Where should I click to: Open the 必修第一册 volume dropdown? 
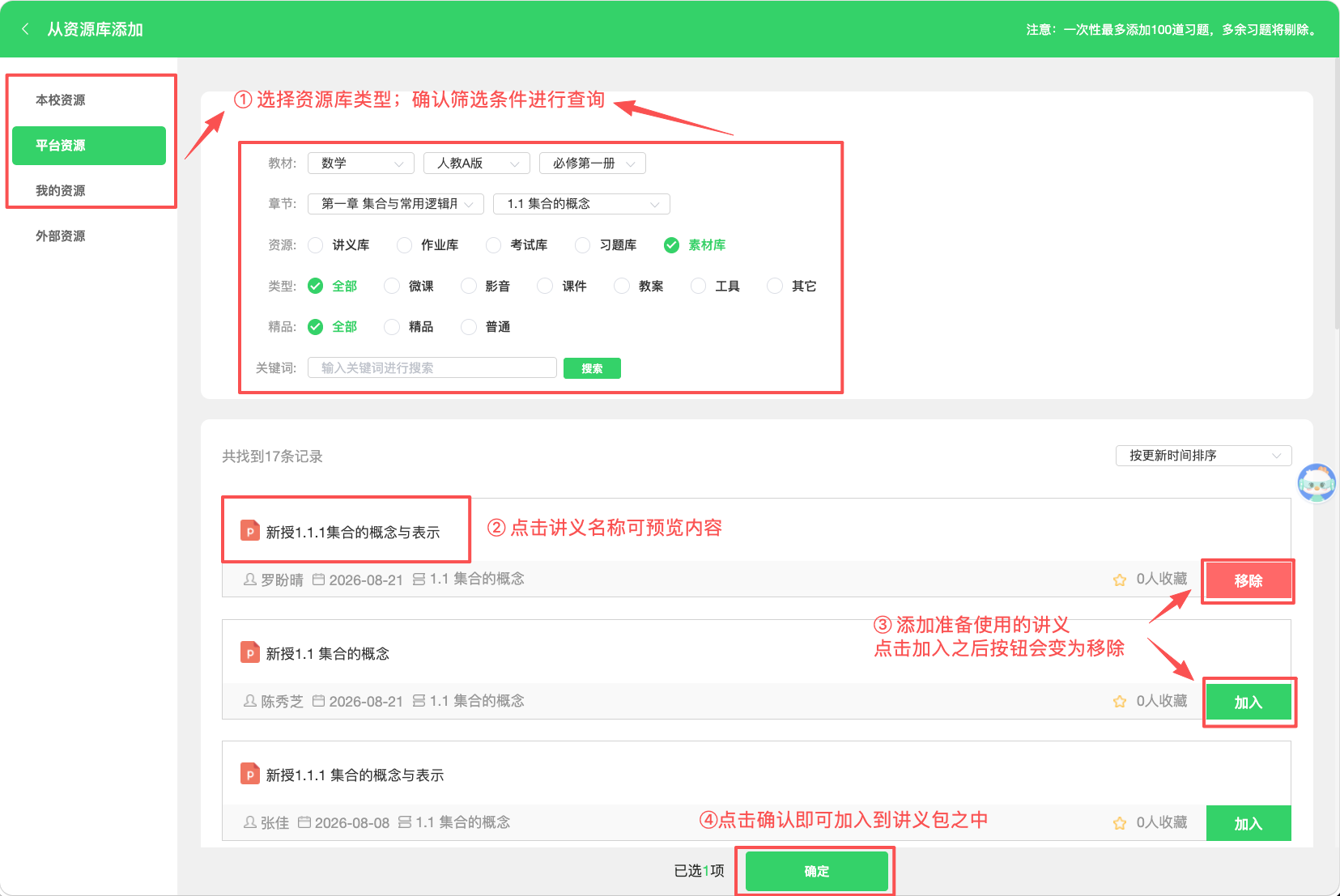coord(593,163)
